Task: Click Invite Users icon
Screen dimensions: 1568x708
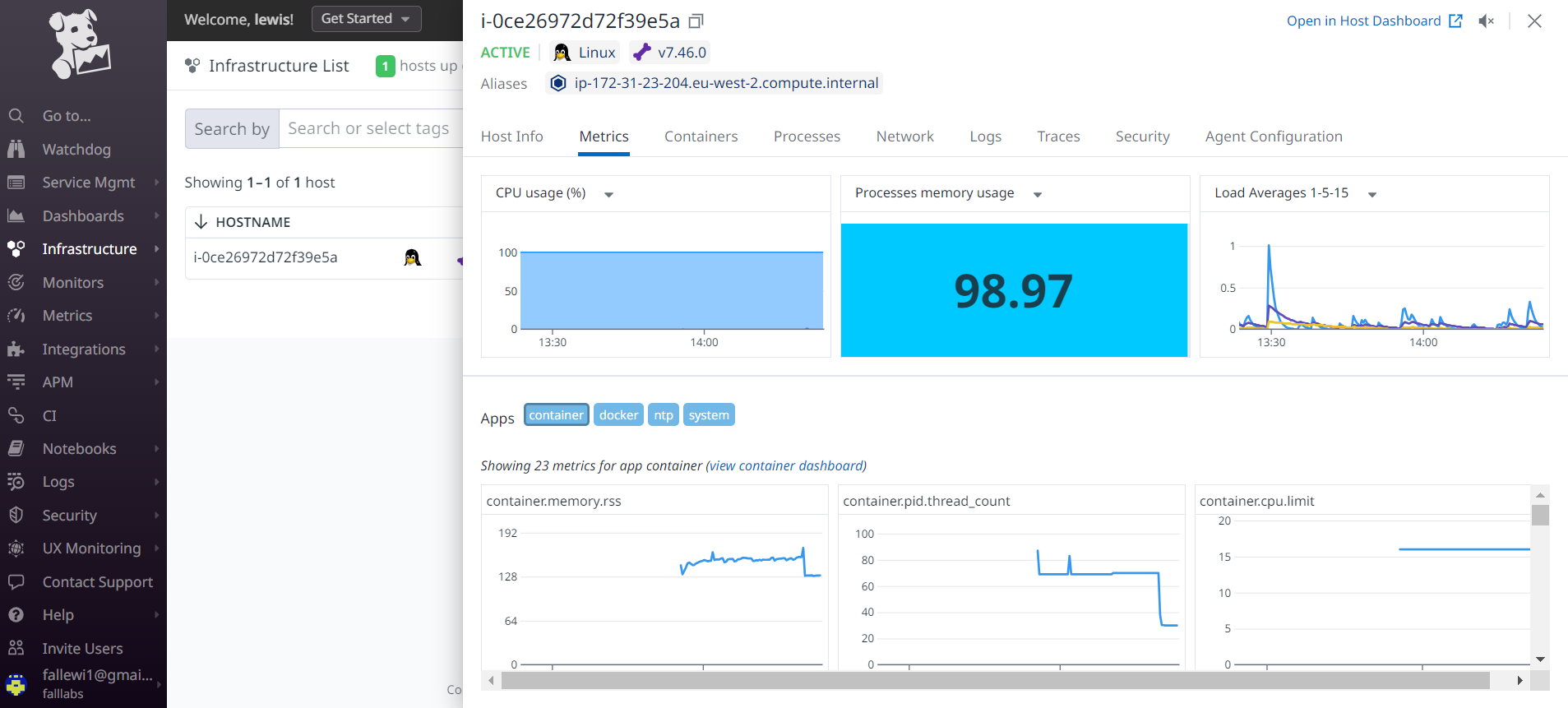Action: pos(16,648)
